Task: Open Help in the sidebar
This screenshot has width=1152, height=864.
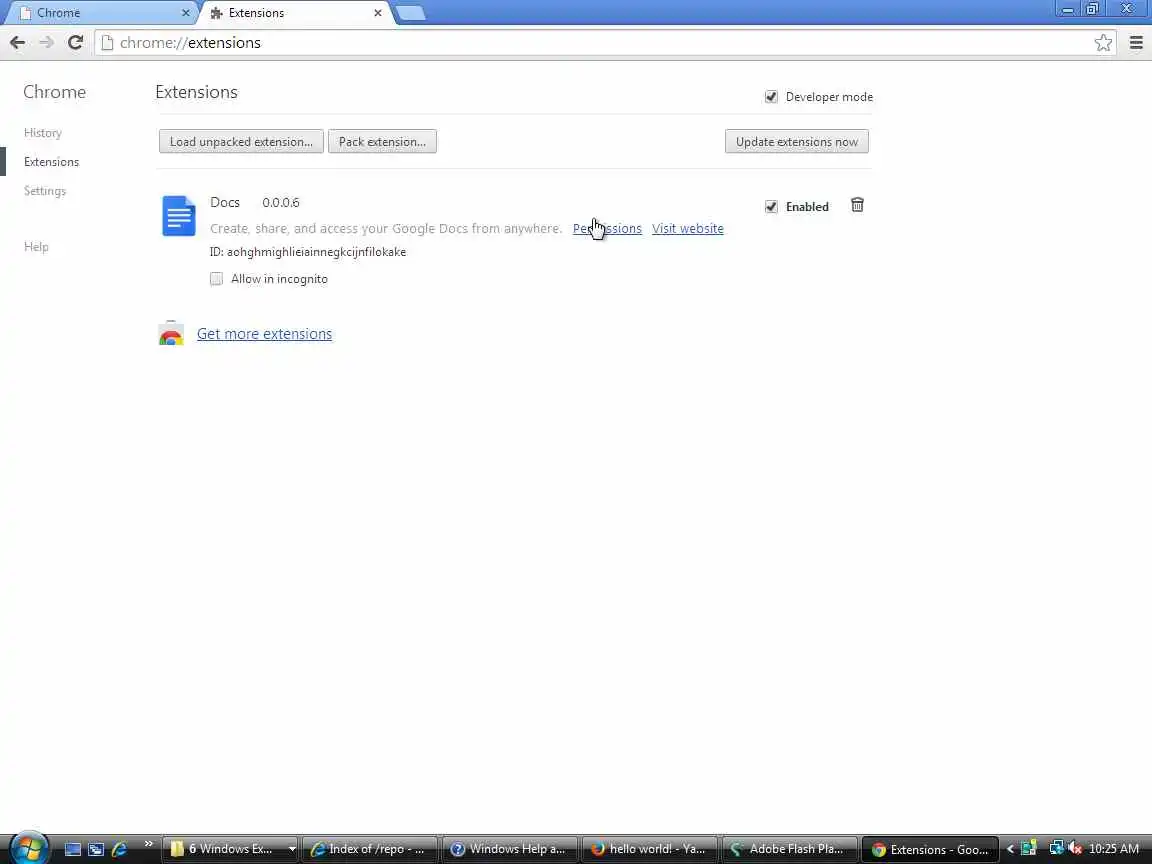Action: pyautogui.click(x=36, y=247)
